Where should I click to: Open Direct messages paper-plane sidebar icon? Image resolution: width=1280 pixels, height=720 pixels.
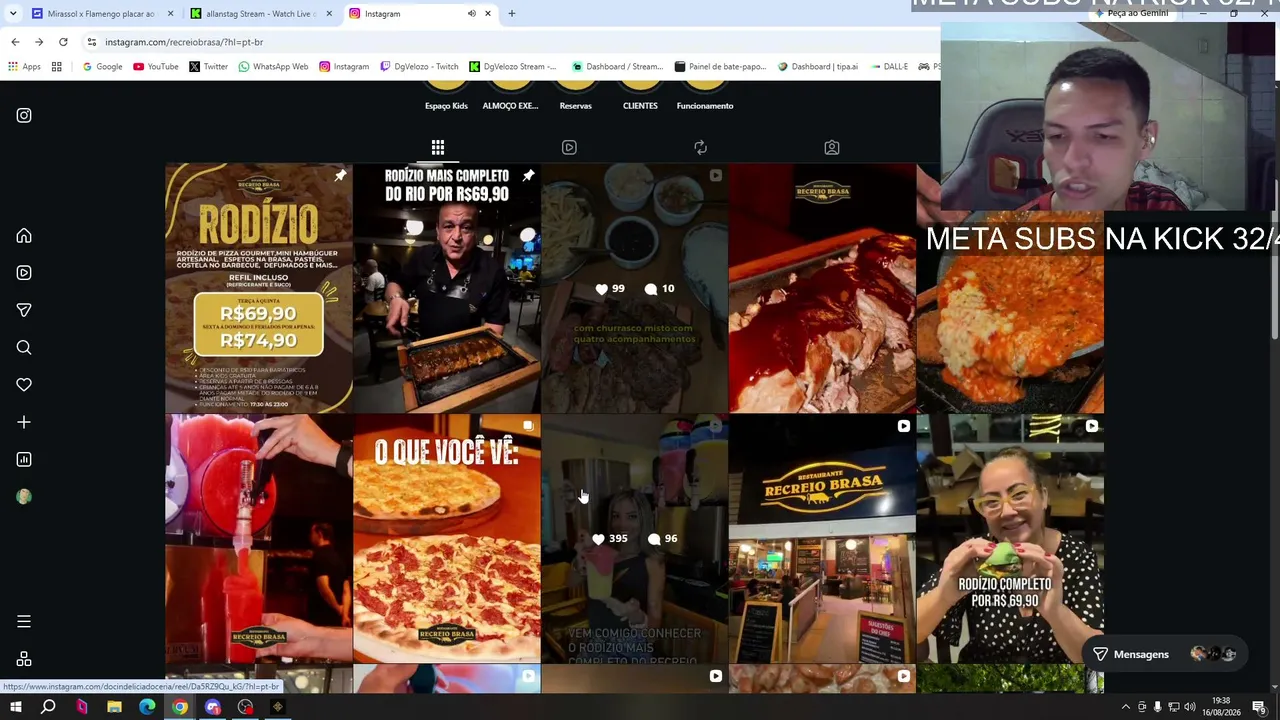click(x=24, y=310)
